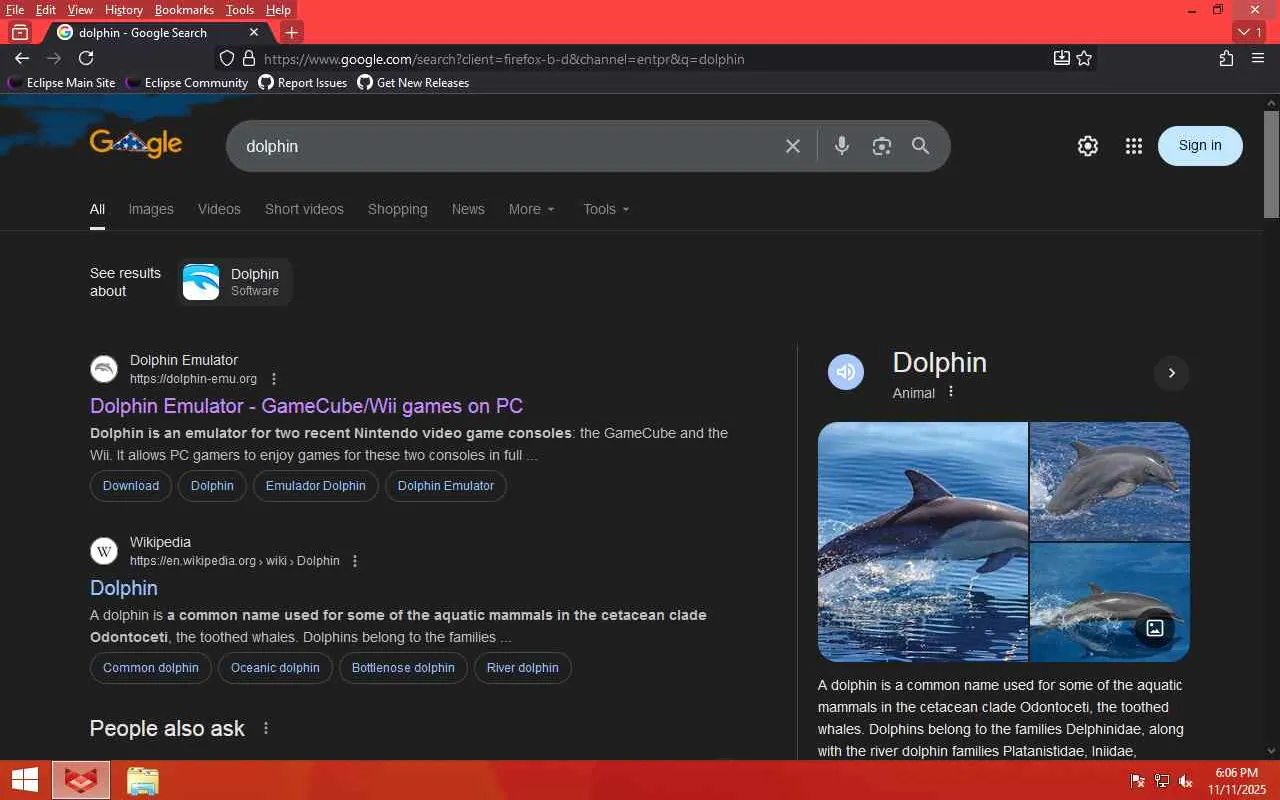Click the network icon in system tray
Screen dimensions: 1280x800
coord(1162,781)
